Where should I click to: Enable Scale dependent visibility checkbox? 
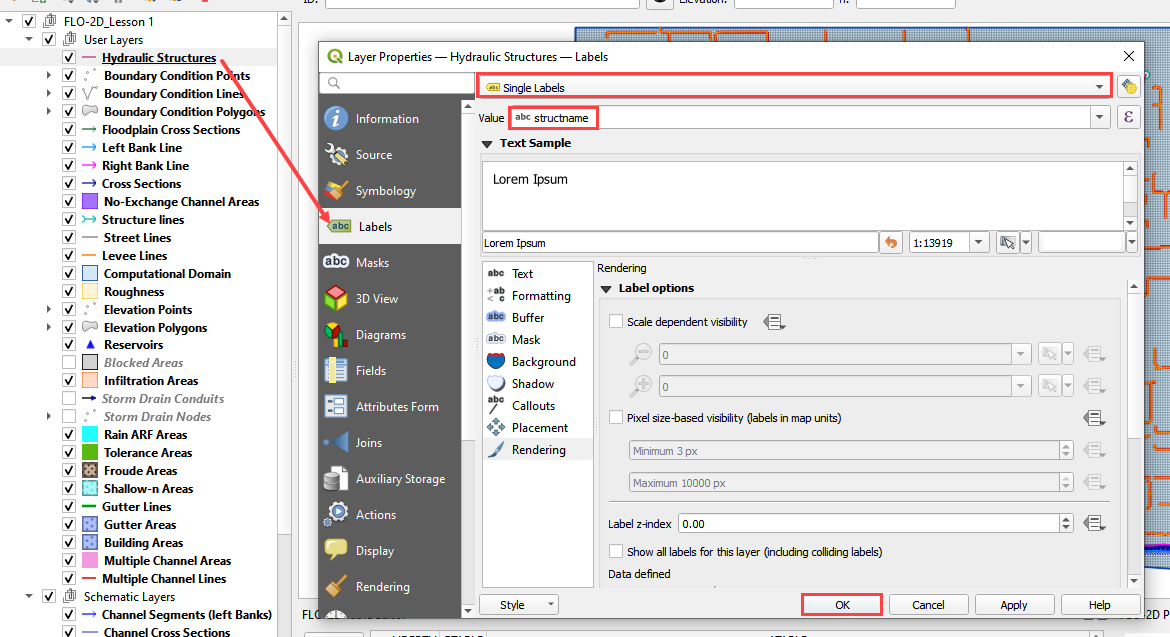pyautogui.click(x=616, y=322)
